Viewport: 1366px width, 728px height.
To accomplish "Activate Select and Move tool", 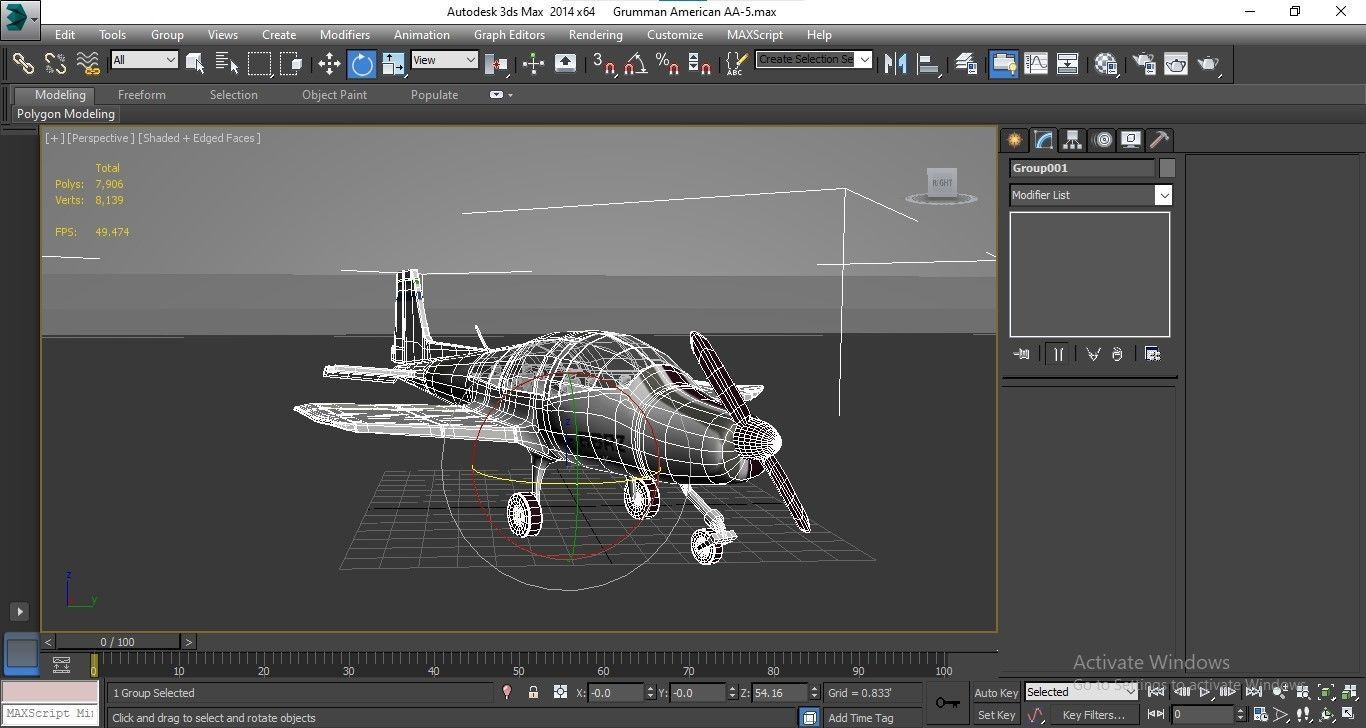I will [x=329, y=64].
